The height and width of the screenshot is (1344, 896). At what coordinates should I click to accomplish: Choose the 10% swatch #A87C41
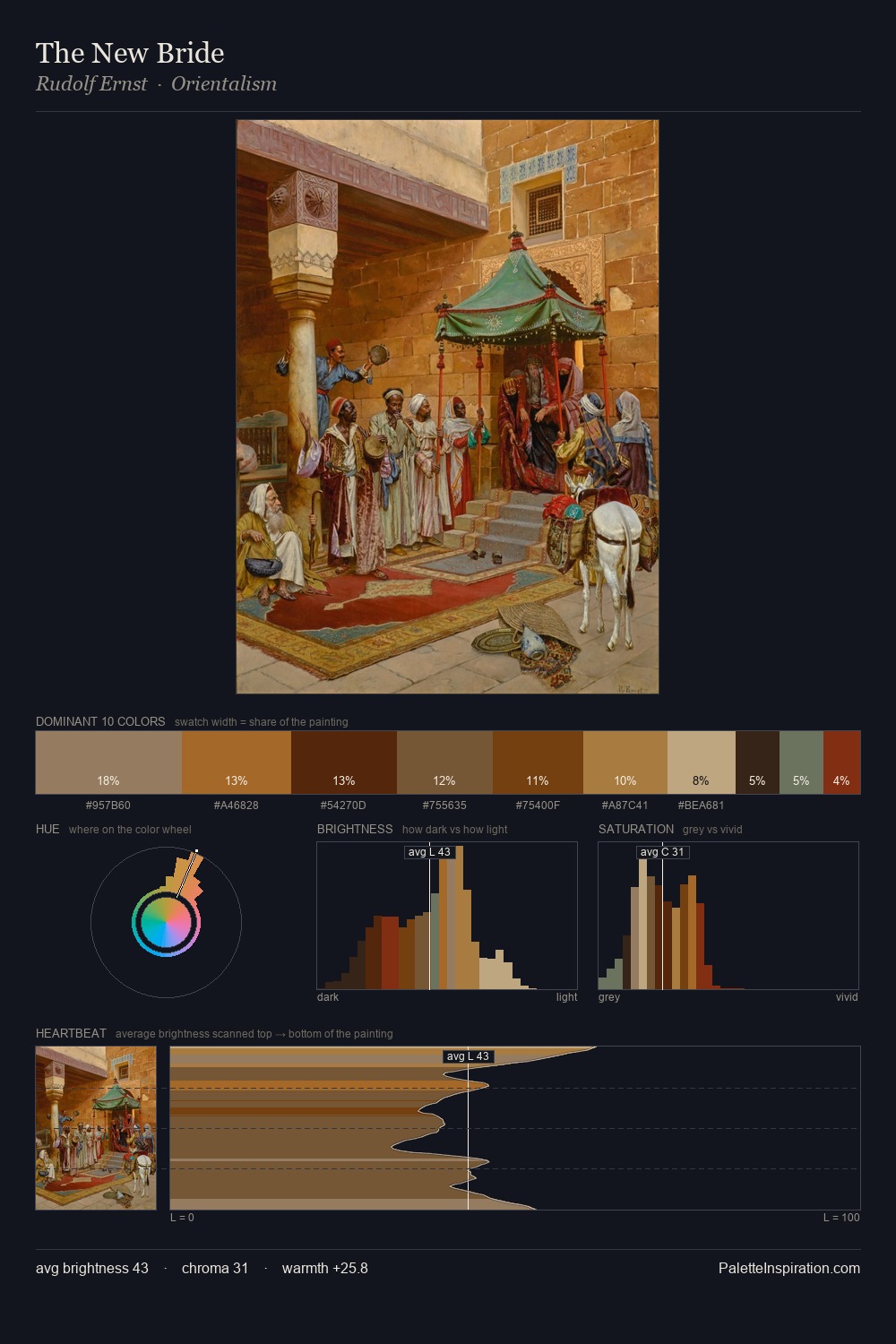click(x=625, y=762)
